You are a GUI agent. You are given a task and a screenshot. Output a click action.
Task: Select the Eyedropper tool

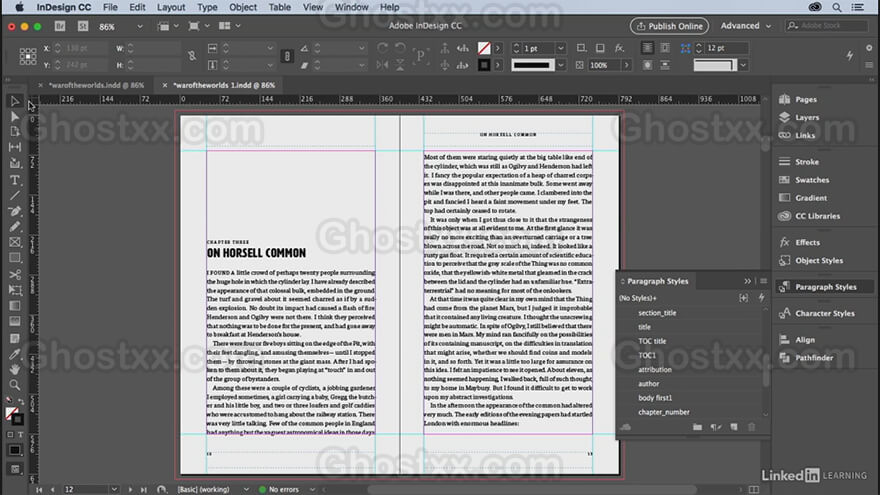(15, 354)
